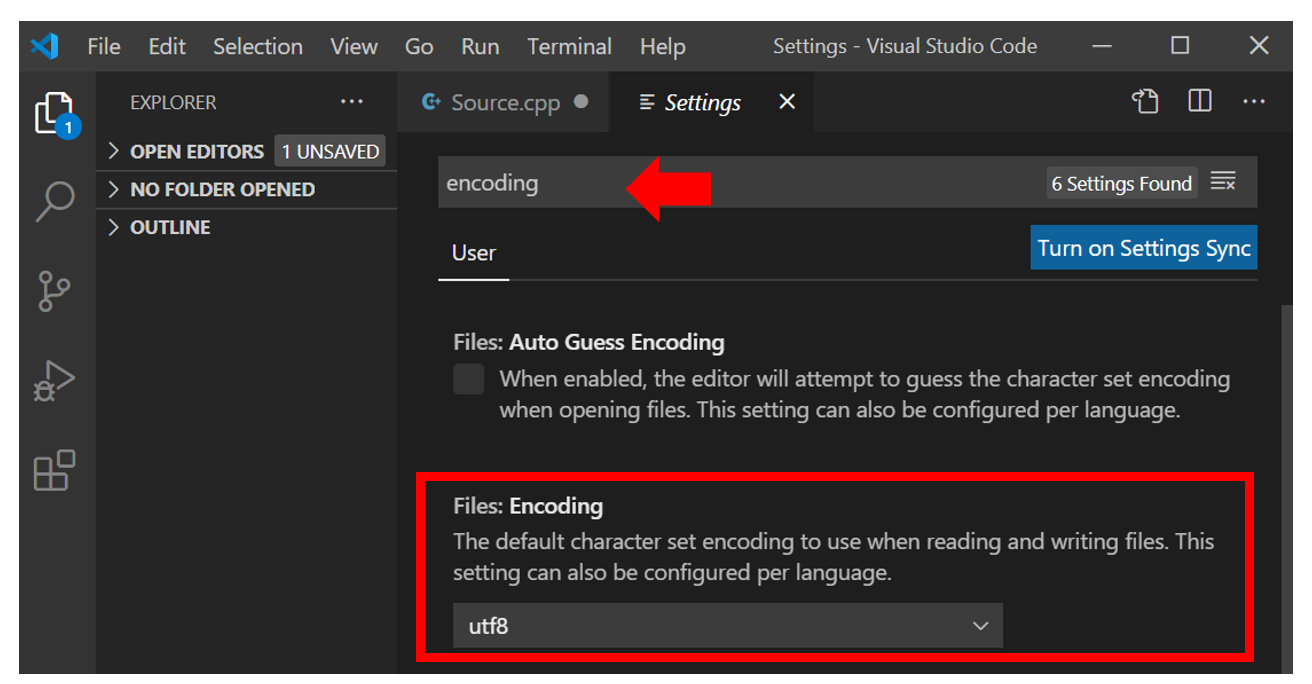Click the Files: Encoding setting title
This screenshot has height=684, width=1312.
528,506
